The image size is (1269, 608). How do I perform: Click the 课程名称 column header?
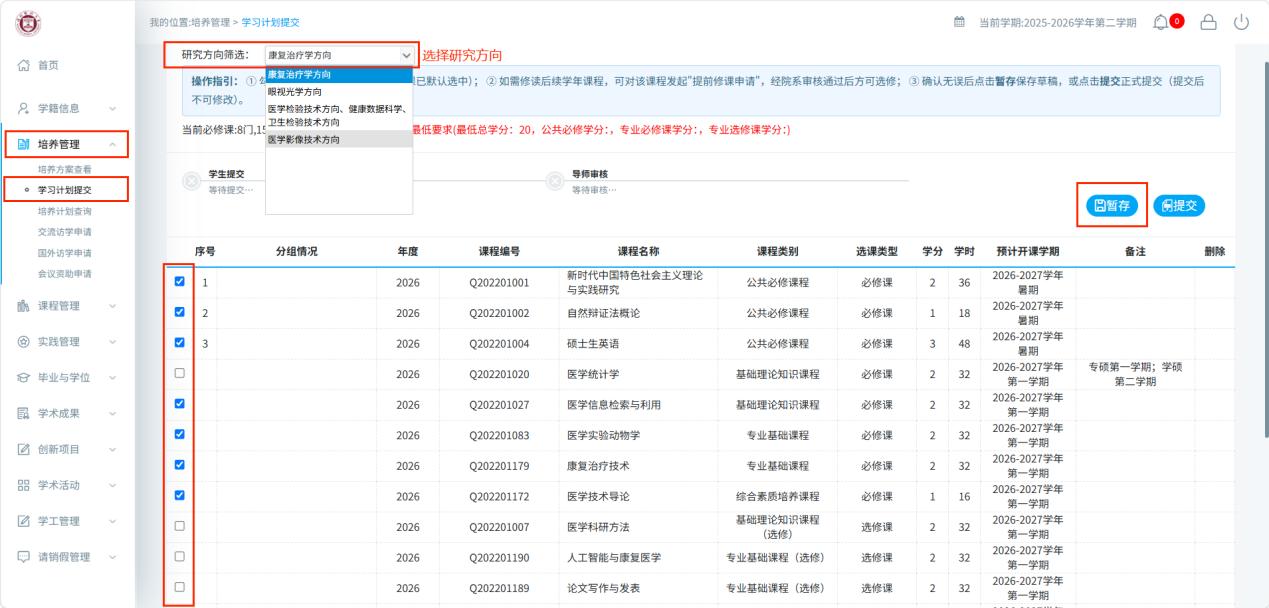tap(638, 252)
